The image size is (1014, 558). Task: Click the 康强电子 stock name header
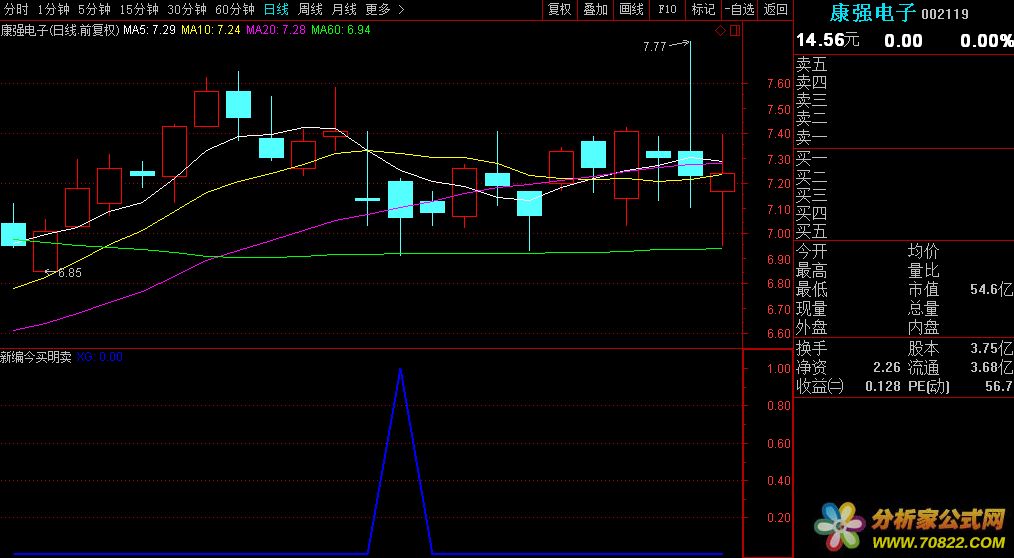click(873, 12)
